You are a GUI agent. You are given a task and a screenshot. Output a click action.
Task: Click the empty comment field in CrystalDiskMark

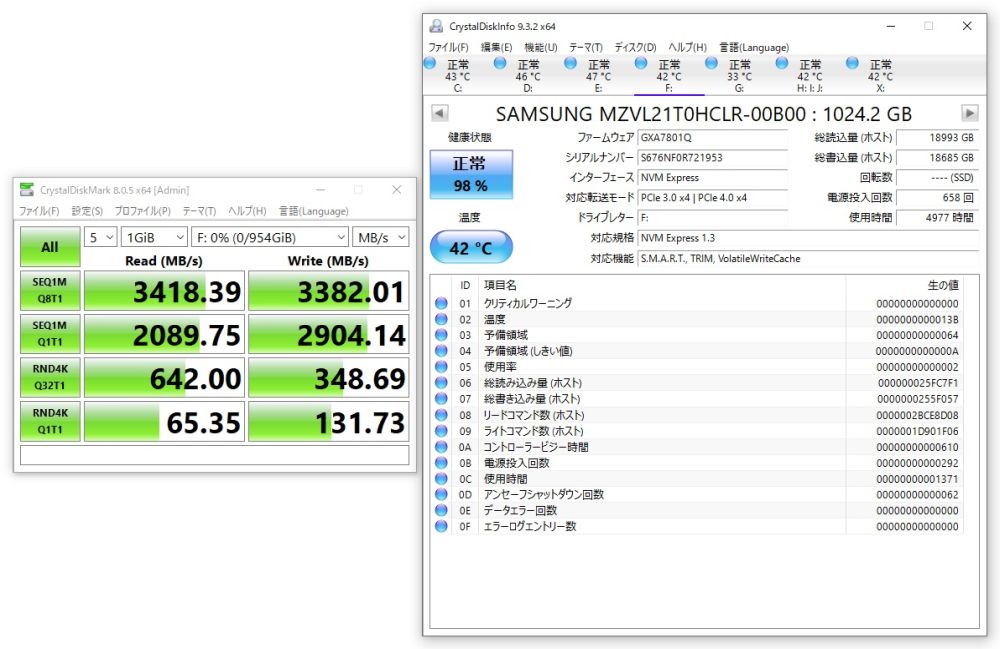point(214,455)
